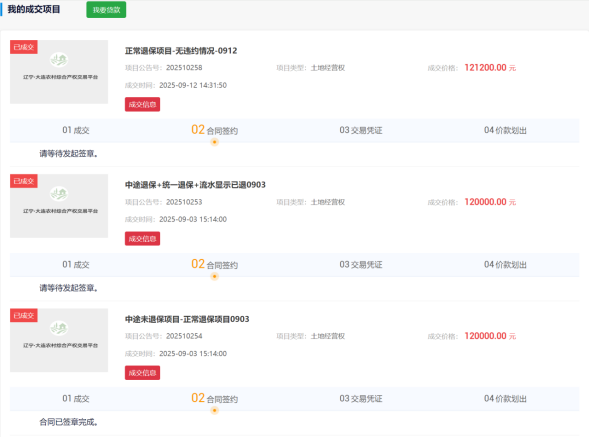Screen dimensions: 589x437
Task: Click the green 我要贷款 button
Action: (106, 10)
